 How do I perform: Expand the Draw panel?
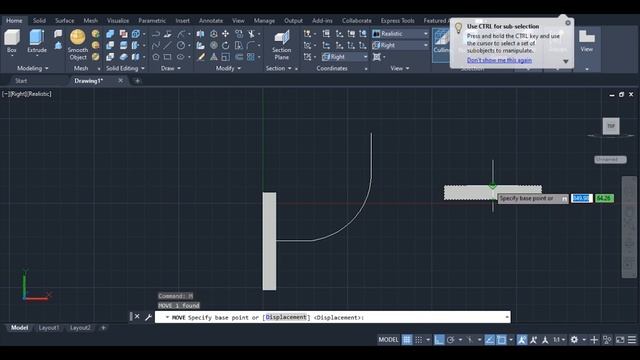point(171,68)
